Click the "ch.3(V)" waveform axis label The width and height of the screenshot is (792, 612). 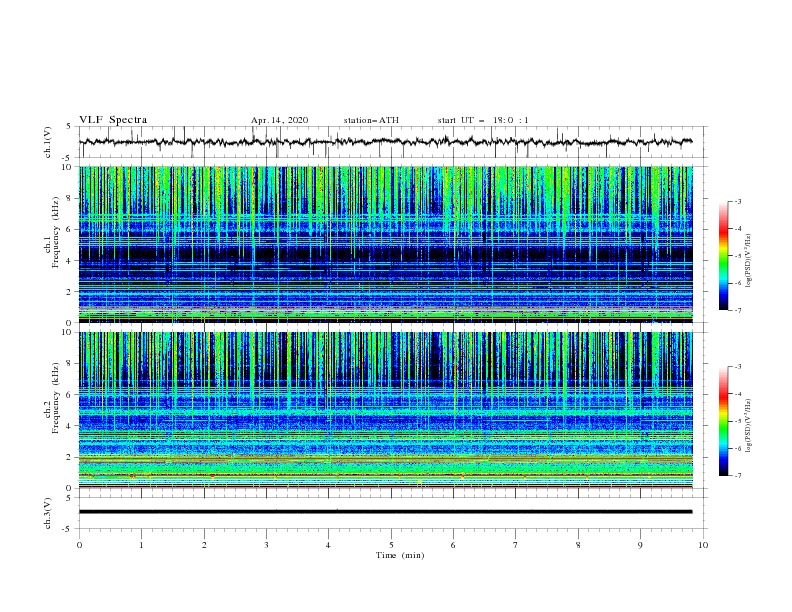tap(48, 513)
